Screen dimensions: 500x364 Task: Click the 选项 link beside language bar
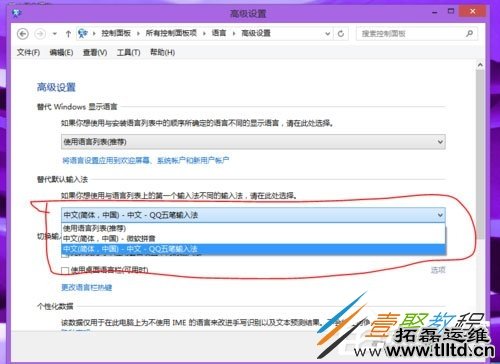(438, 270)
